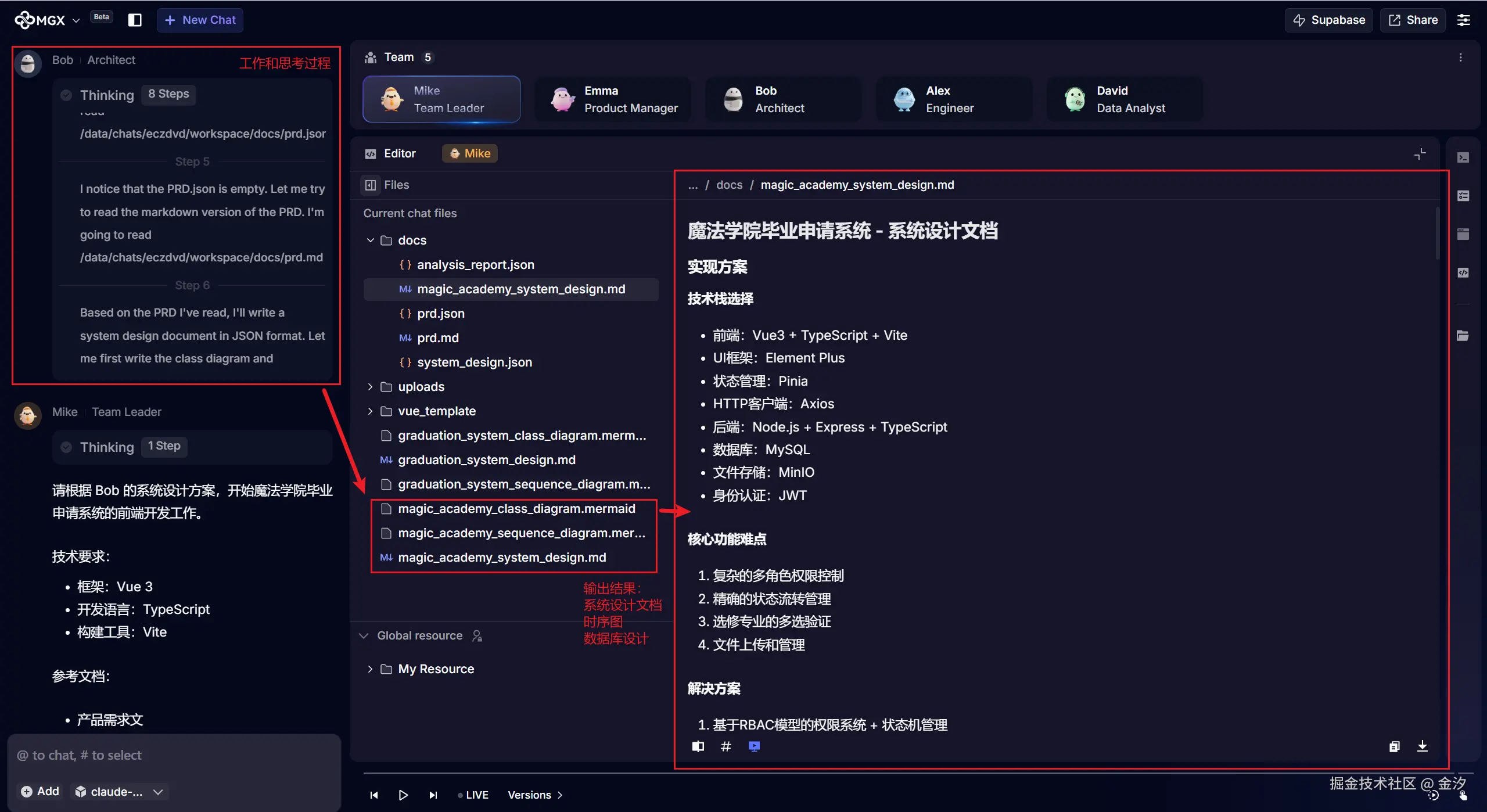Skip to next step in playback

(x=433, y=795)
